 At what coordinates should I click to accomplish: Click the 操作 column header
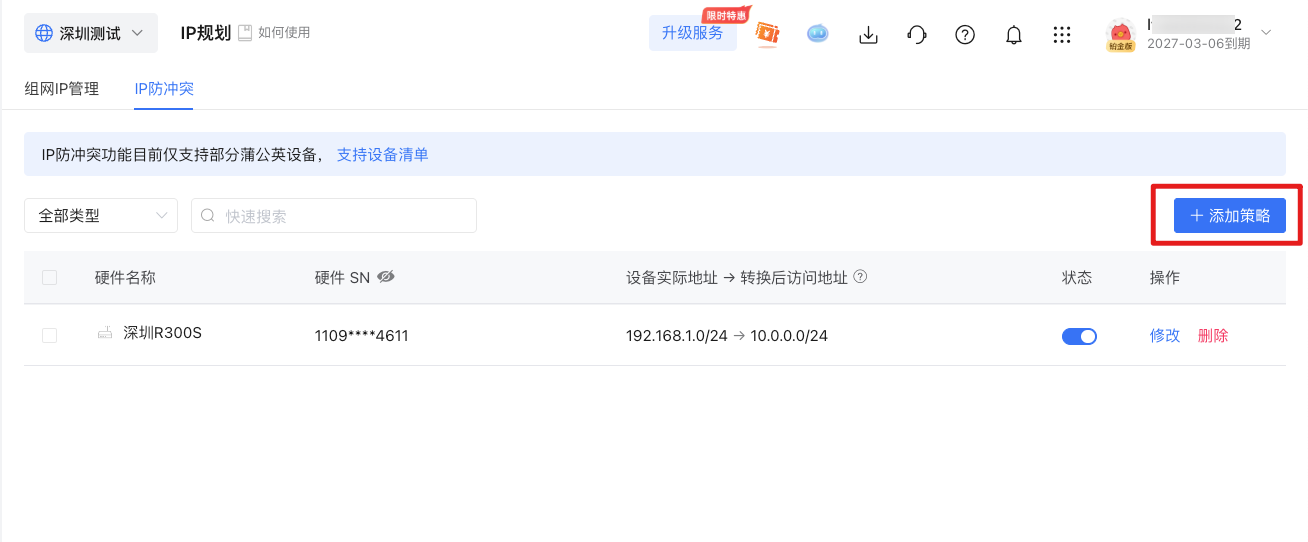pos(1165,277)
